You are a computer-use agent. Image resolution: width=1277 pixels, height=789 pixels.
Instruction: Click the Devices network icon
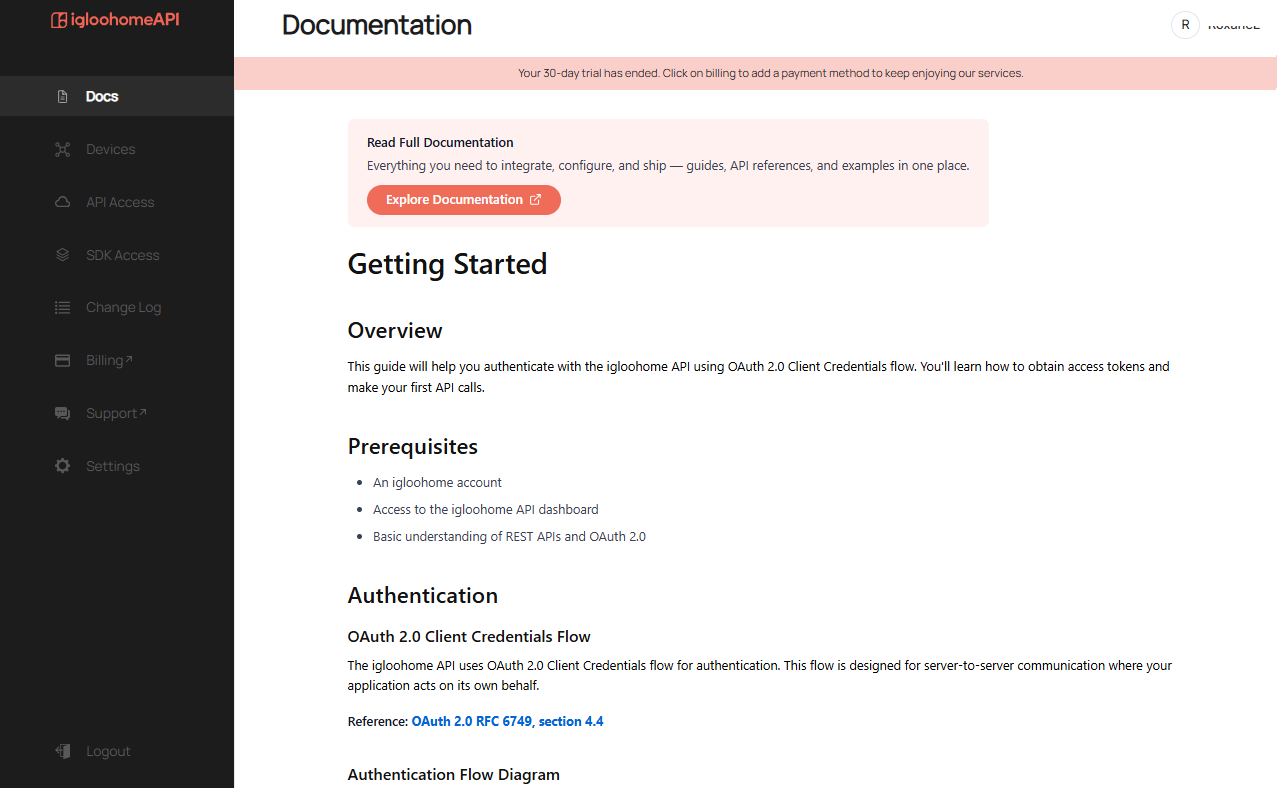[x=63, y=149]
